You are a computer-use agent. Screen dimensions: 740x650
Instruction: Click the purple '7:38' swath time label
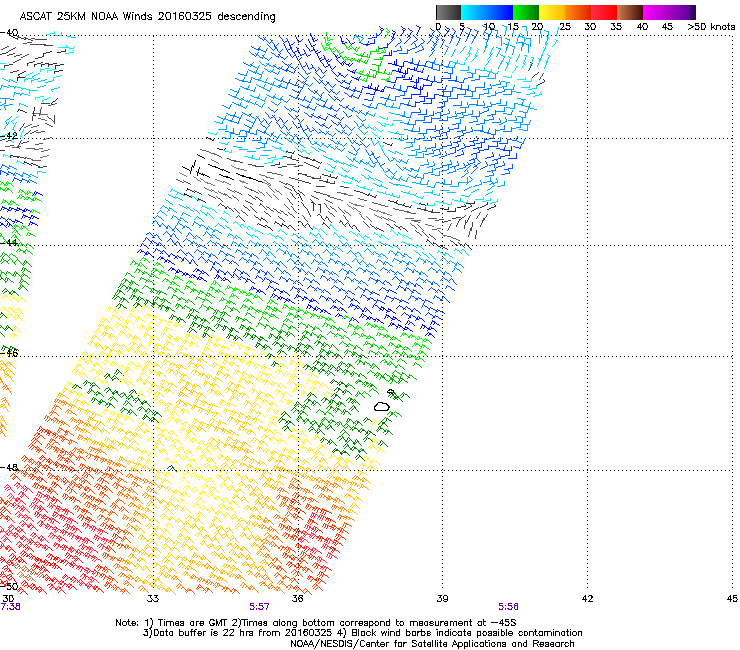point(10,607)
